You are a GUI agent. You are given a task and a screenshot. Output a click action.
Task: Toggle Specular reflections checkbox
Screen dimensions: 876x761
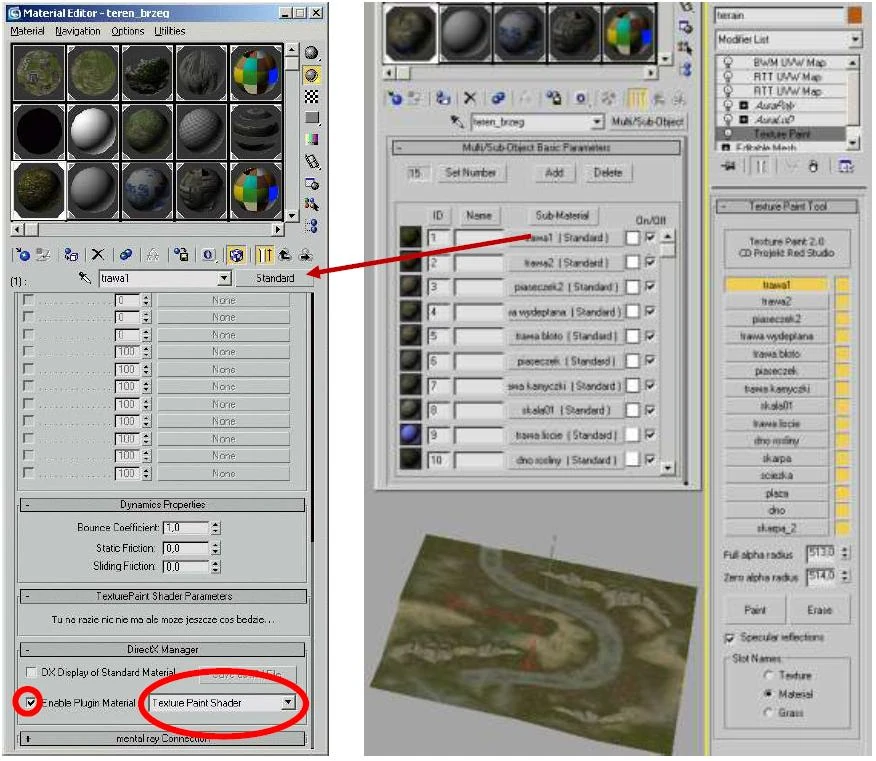[729, 638]
